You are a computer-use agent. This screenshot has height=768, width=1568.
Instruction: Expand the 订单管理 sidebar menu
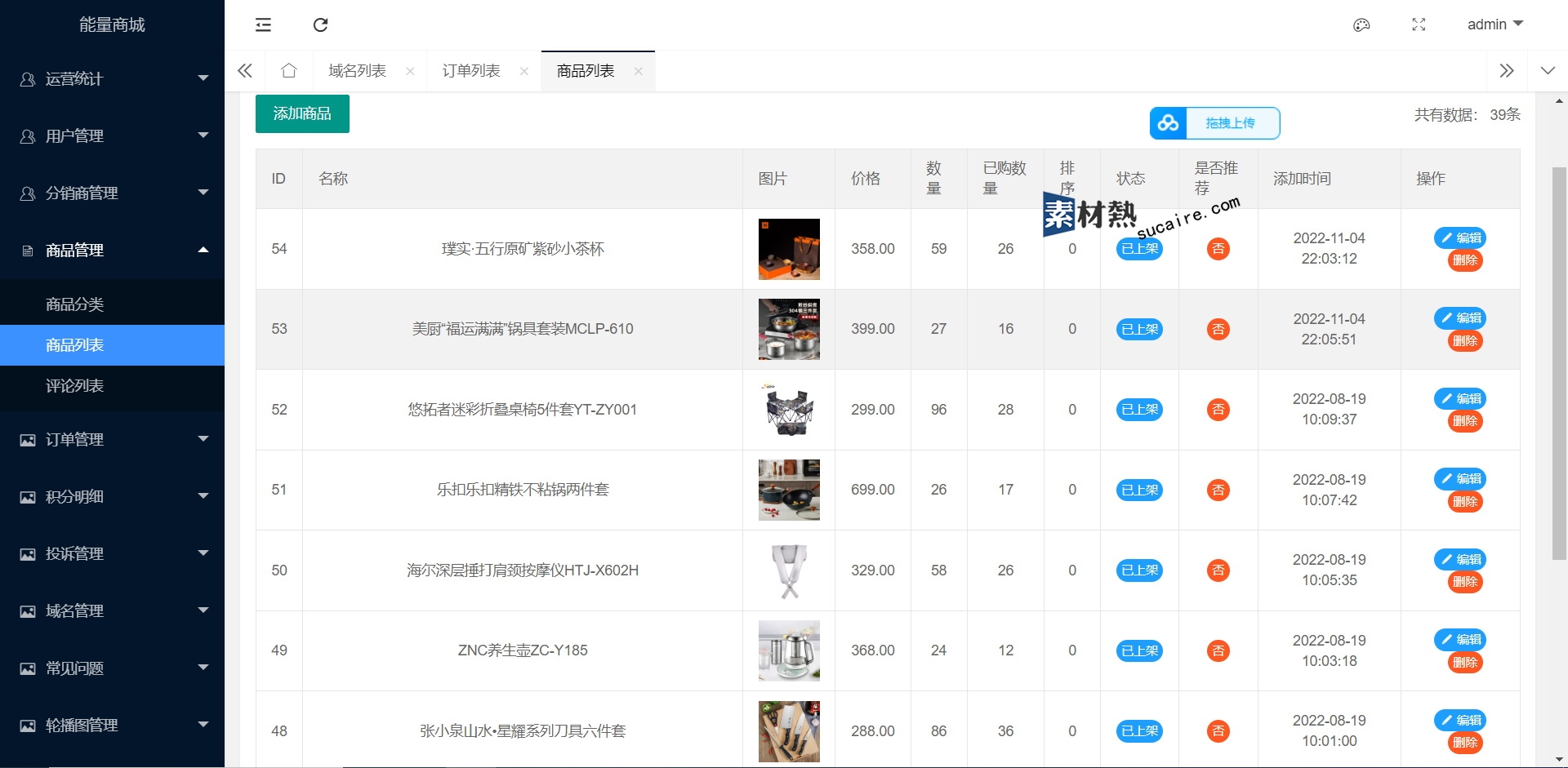click(x=112, y=440)
